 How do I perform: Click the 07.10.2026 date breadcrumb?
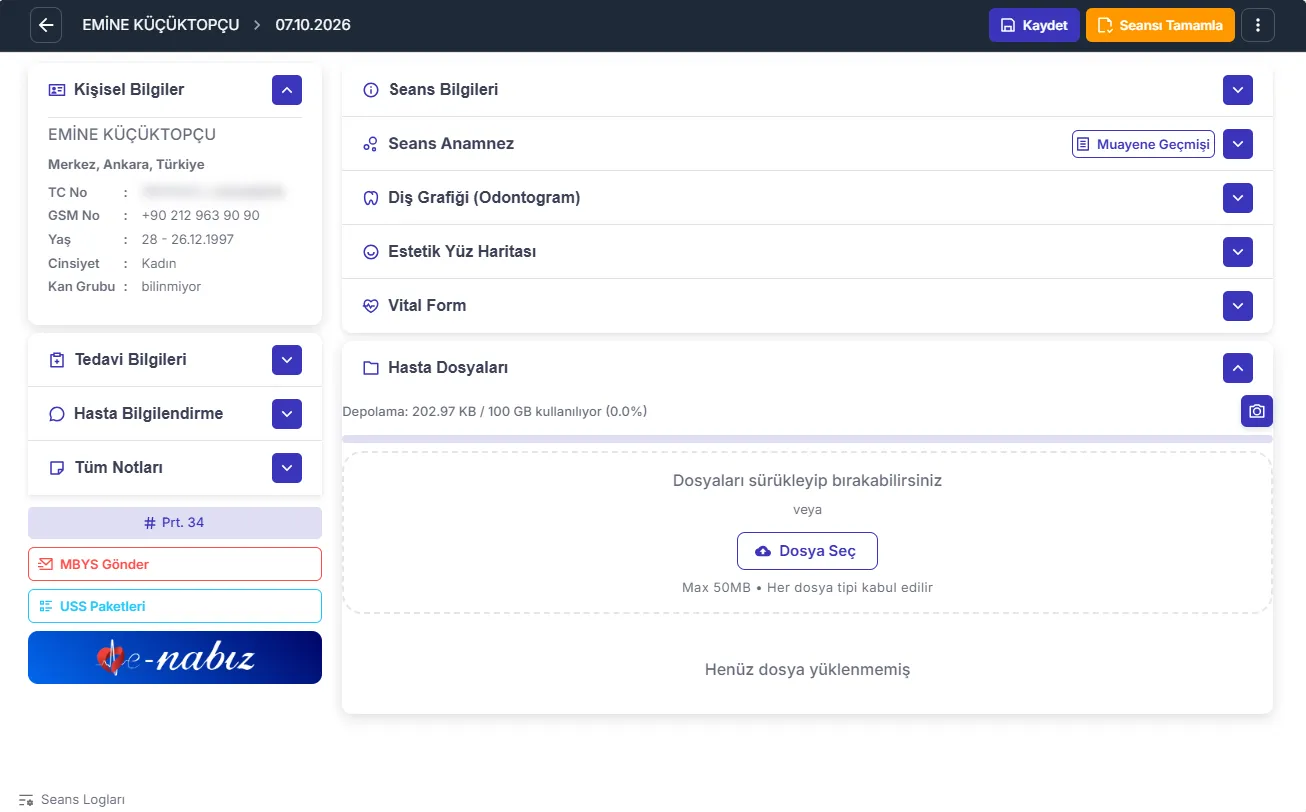coord(314,25)
